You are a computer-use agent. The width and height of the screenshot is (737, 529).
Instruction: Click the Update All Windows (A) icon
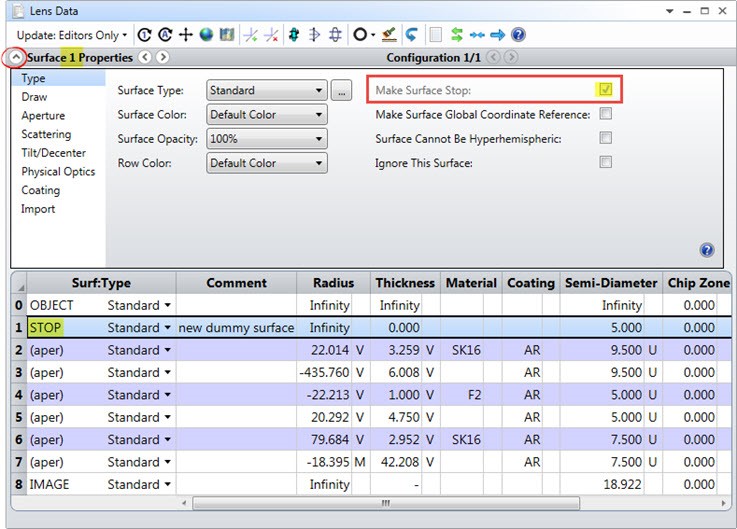coord(165,35)
